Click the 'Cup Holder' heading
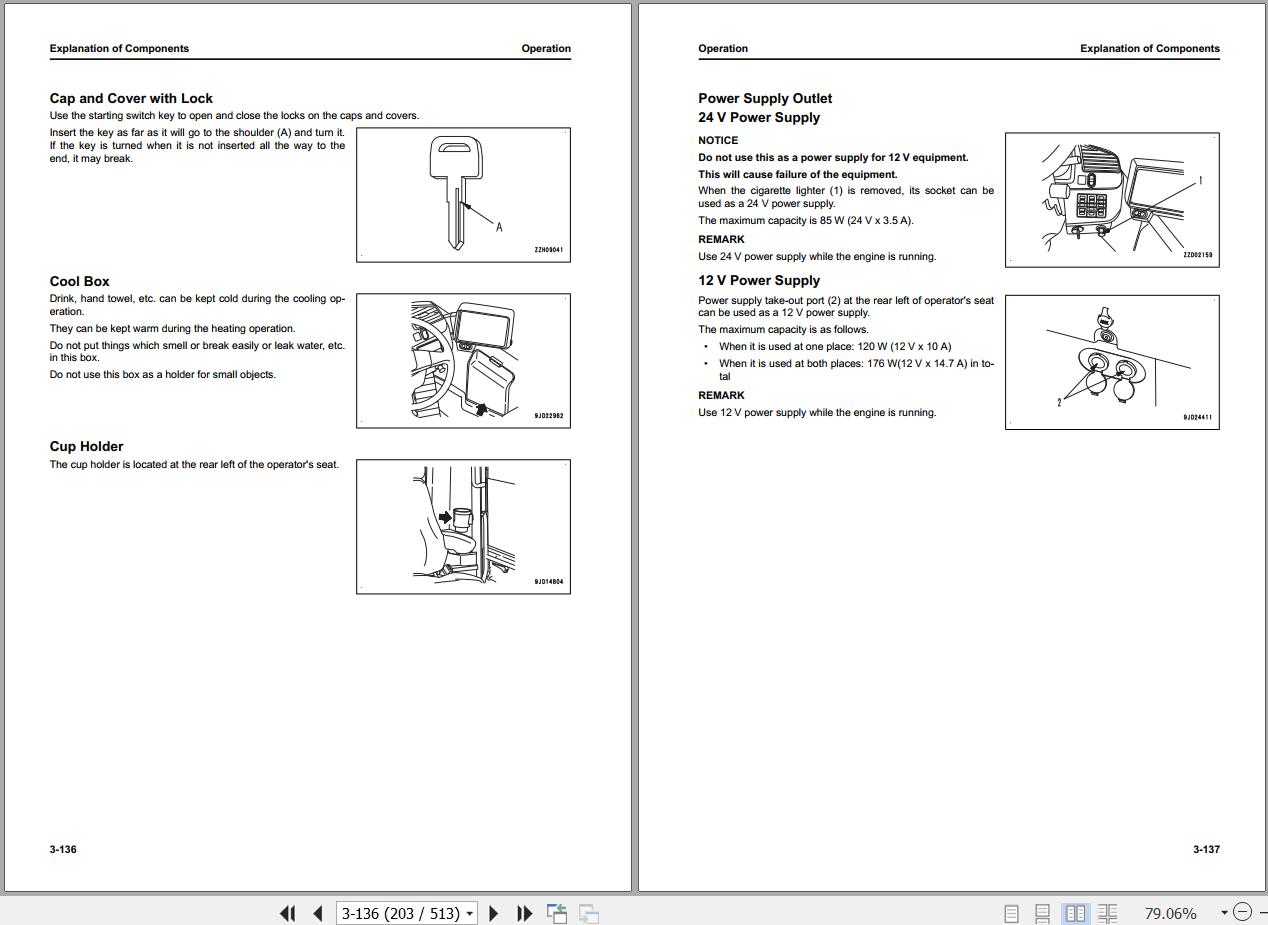Image resolution: width=1268 pixels, height=925 pixels. [x=87, y=446]
